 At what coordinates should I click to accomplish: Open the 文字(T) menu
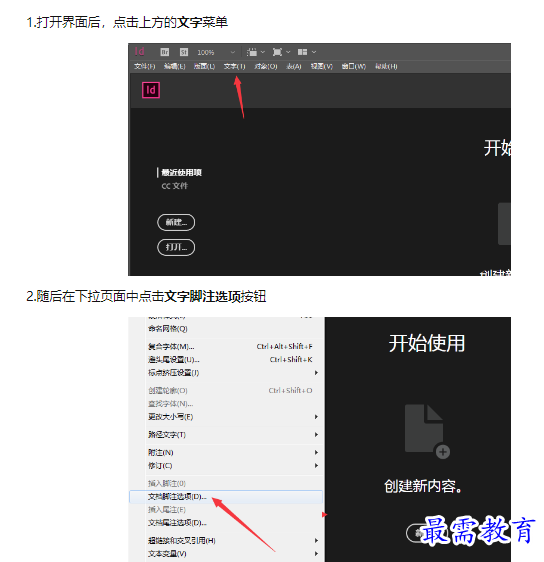pos(234,66)
